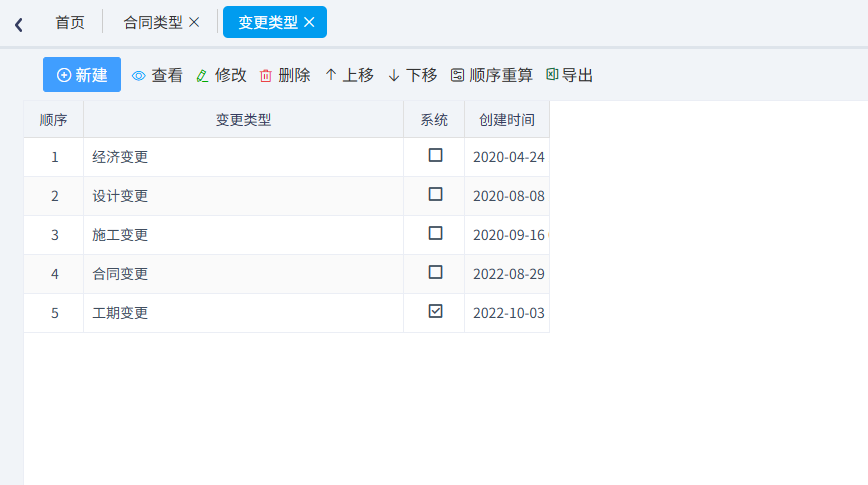Click order number 5 cell
Image resolution: width=868 pixels, height=485 pixels.
(x=54, y=313)
